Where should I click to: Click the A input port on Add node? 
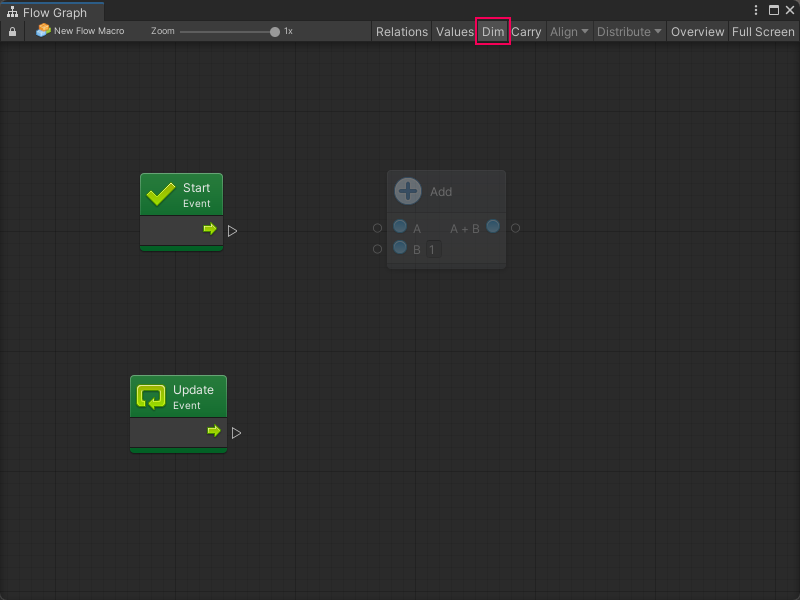click(400, 227)
